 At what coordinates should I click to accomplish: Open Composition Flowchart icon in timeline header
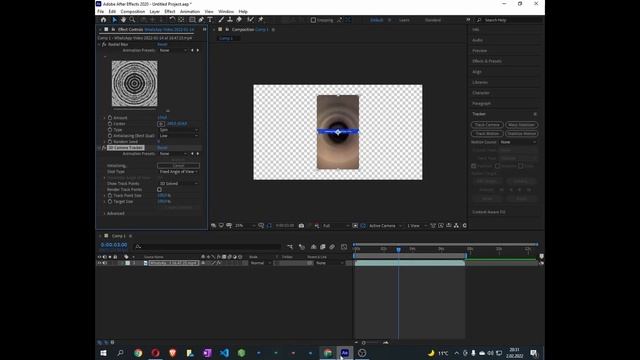tap(290, 247)
